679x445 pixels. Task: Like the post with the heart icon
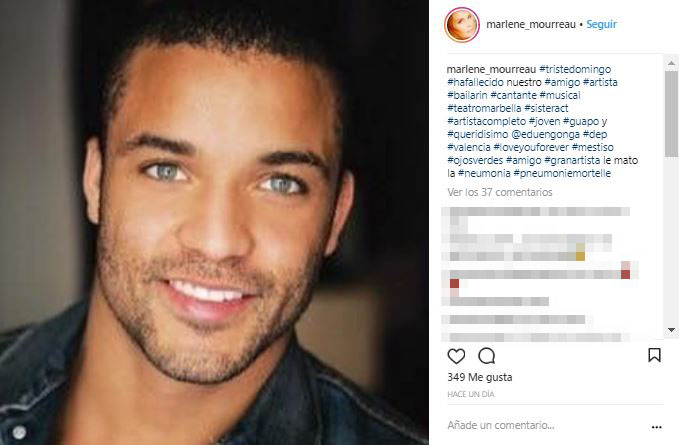point(456,356)
